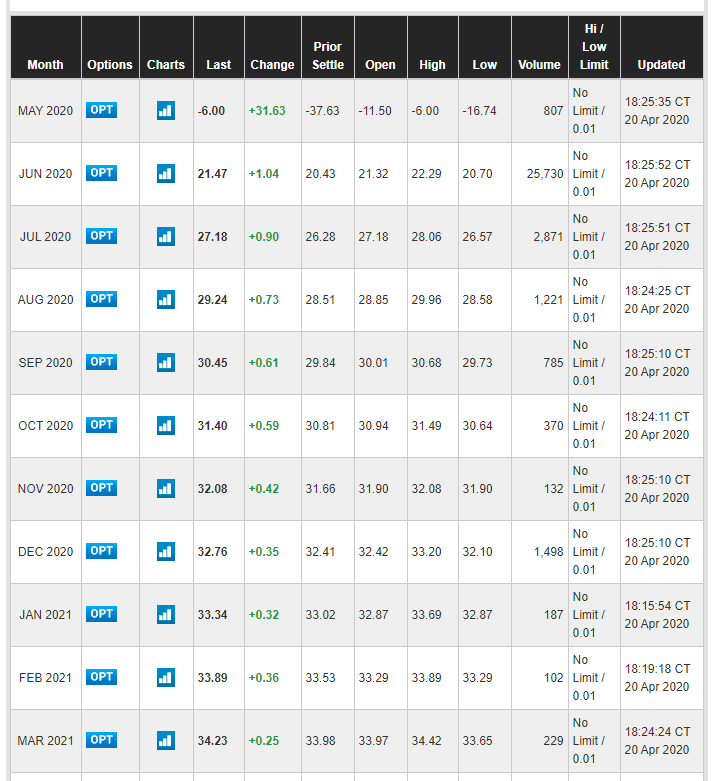711x781 pixels.
Task: Click the OPT button for JUN 2020
Action: (x=102, y=173)
